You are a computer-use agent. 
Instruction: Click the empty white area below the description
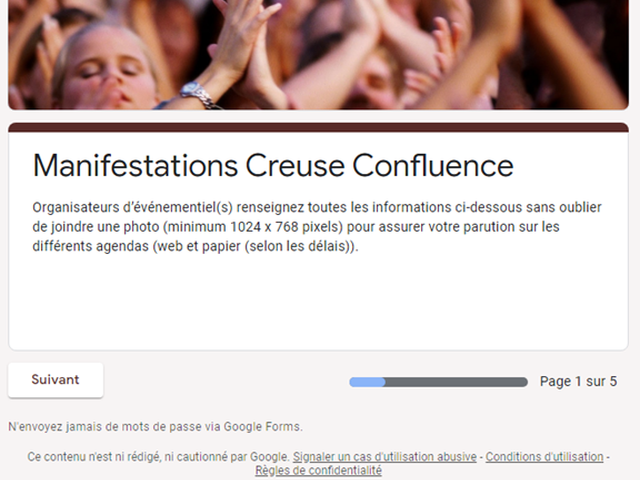pyautogui.click(x=318, y=304)
